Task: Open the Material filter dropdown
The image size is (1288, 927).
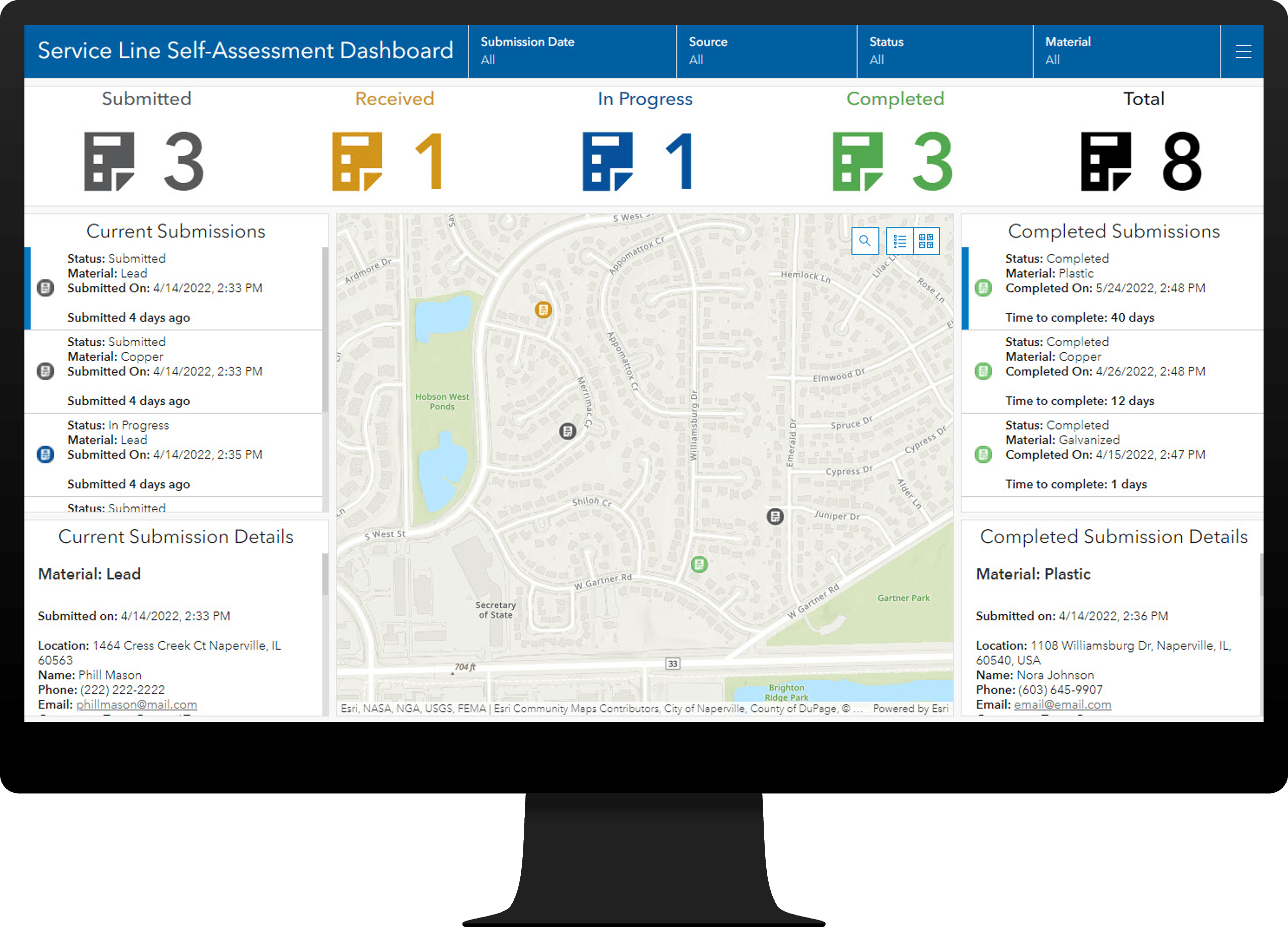Action: pos(1125,51)
